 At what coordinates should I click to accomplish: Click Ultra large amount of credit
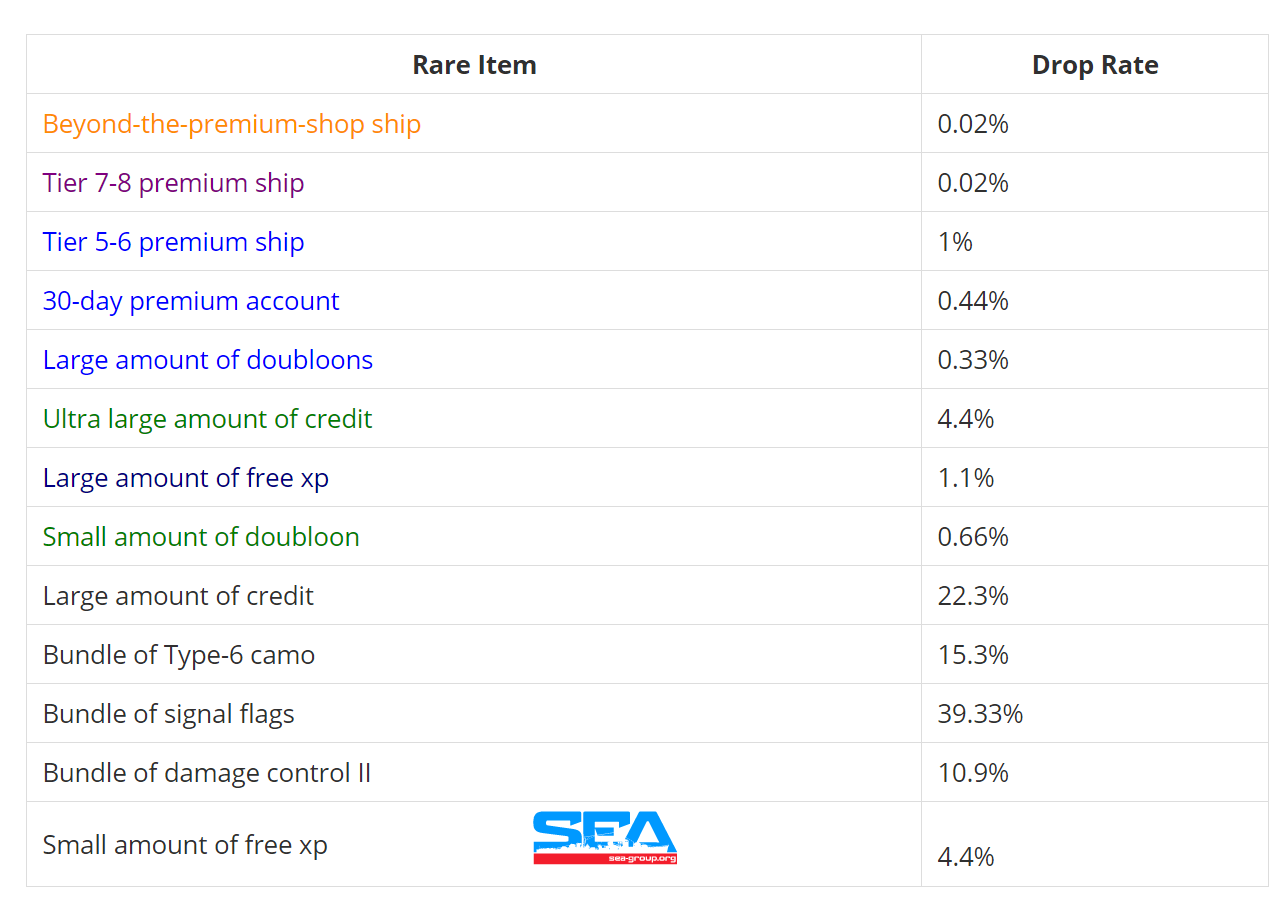pos(207,419)
